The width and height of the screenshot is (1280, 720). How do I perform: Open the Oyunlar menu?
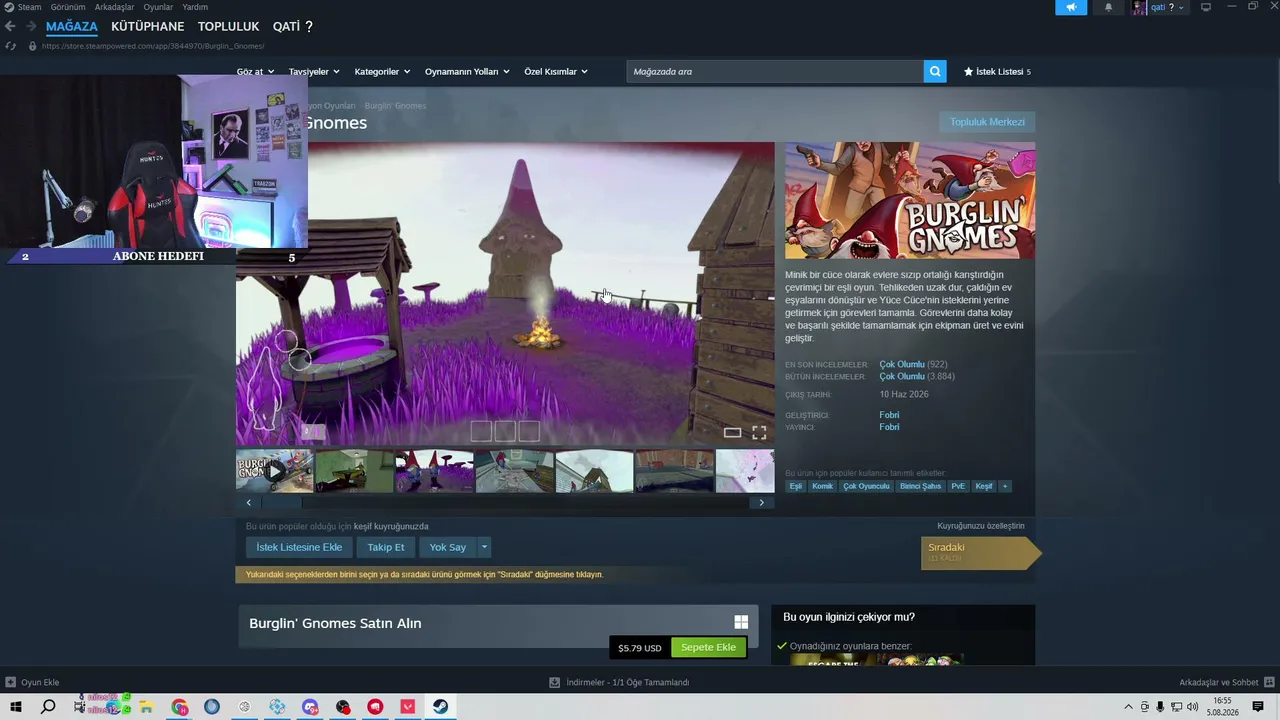click(158, 7)
